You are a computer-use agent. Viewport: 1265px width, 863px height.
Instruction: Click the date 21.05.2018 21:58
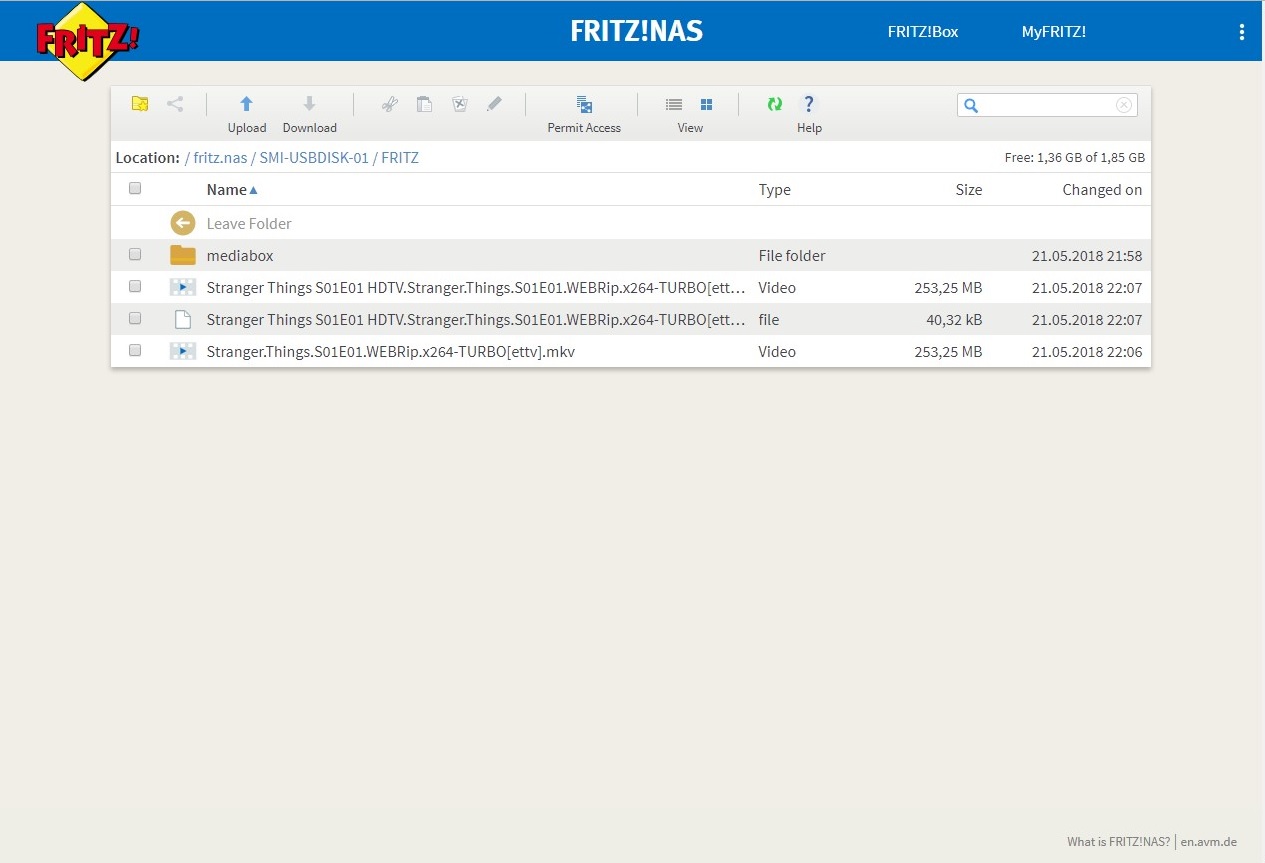[1087, 256]
